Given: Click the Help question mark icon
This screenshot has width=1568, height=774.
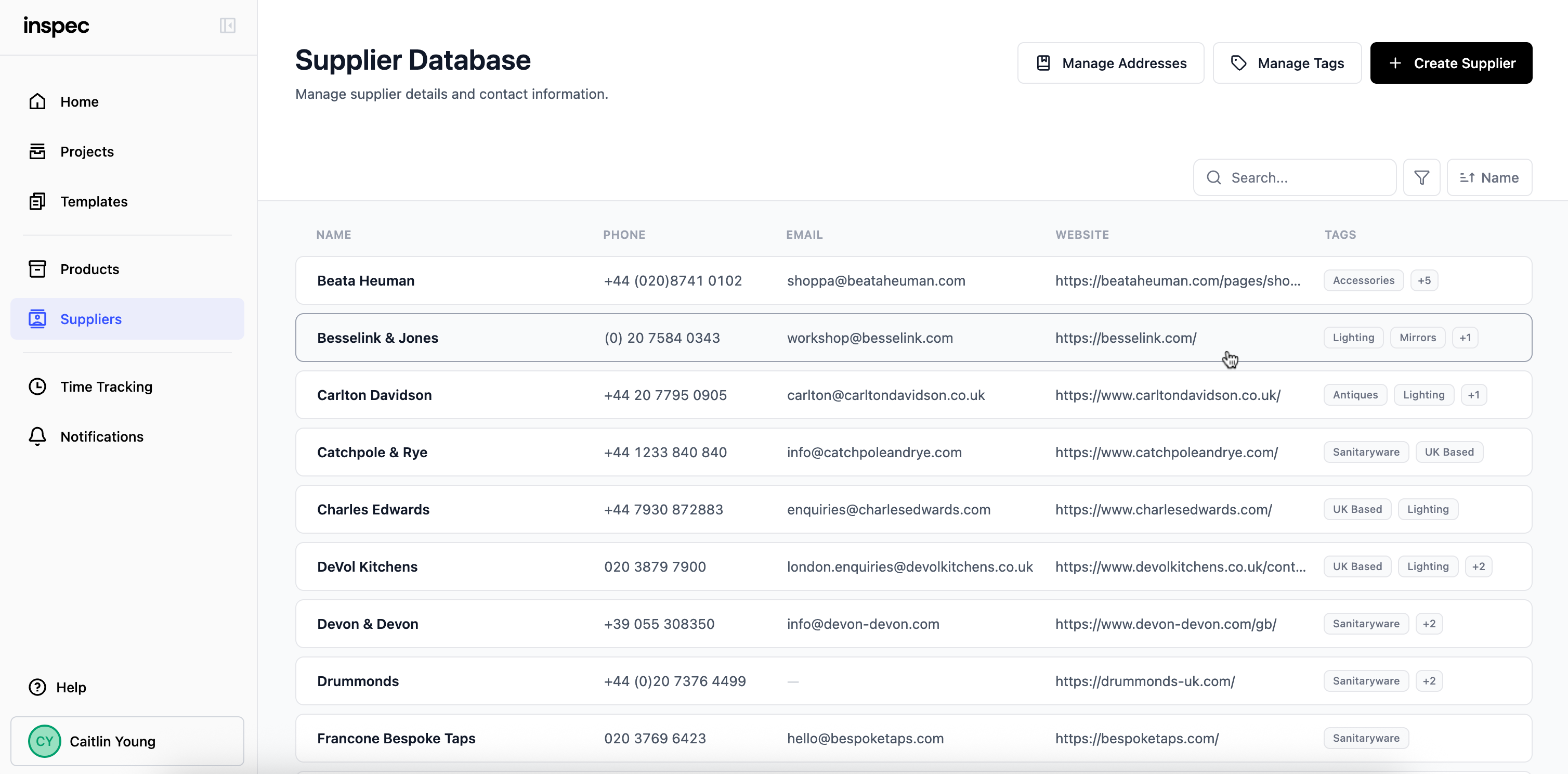Looking at the screenshot, I should pyautogui.click(x=38, y=687).
